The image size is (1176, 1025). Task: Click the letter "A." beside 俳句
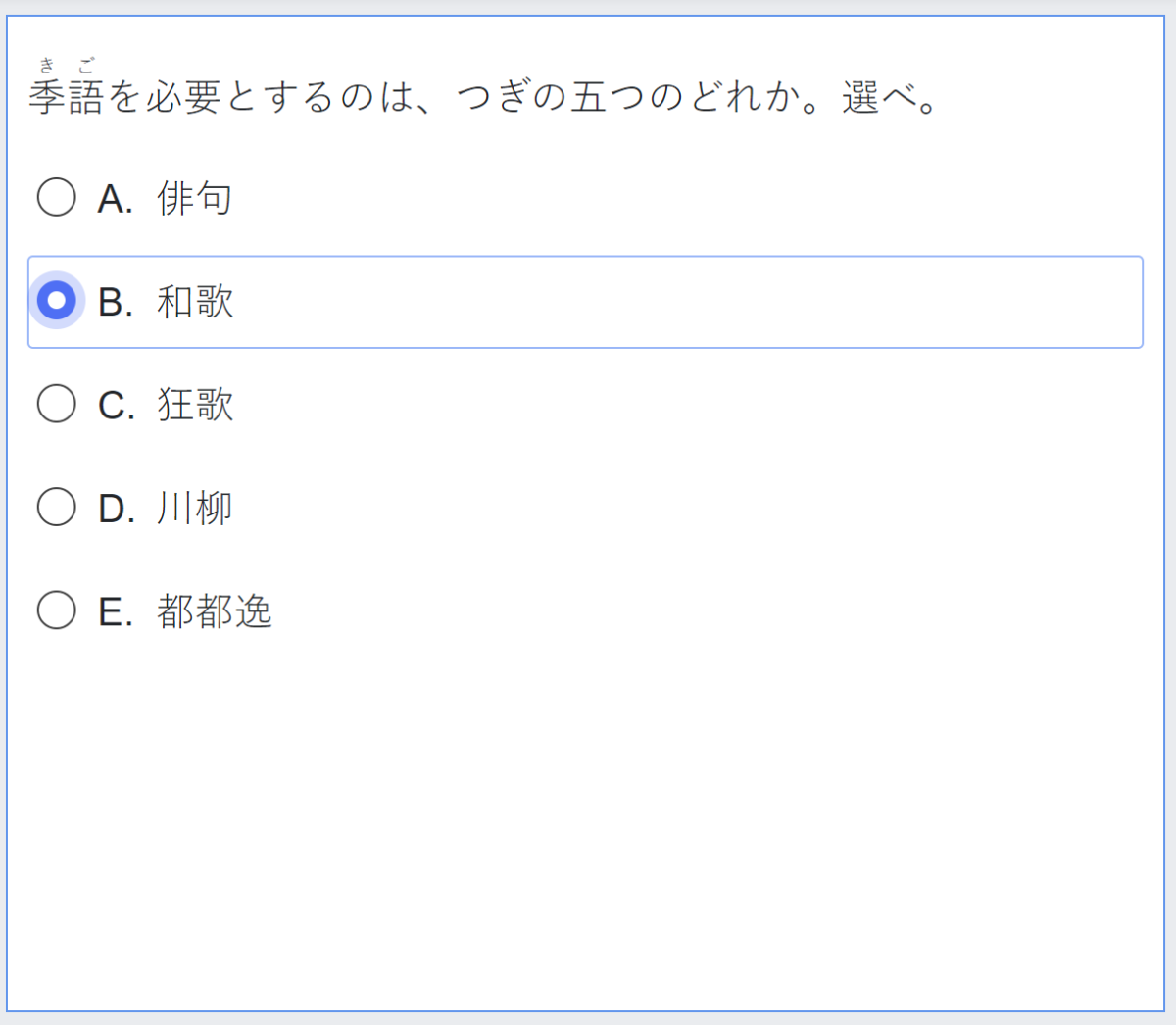116,199
